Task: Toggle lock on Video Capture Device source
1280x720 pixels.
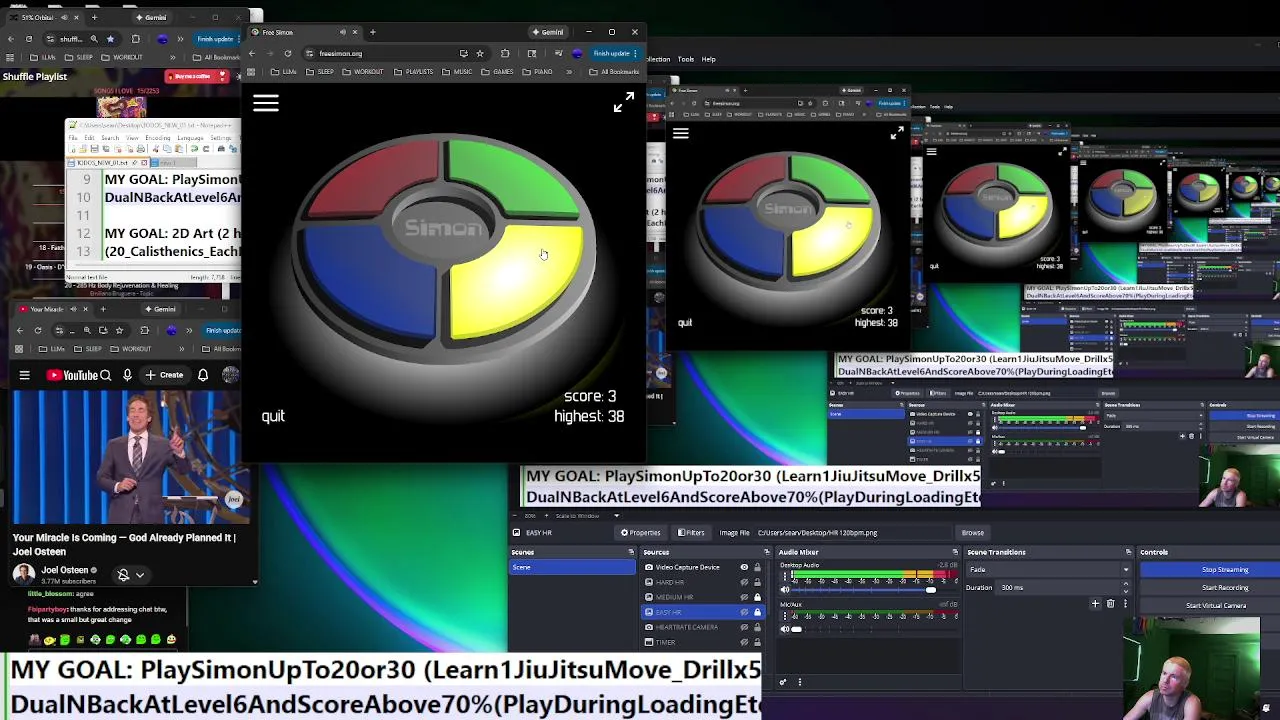Action: (x=757, y=567)
